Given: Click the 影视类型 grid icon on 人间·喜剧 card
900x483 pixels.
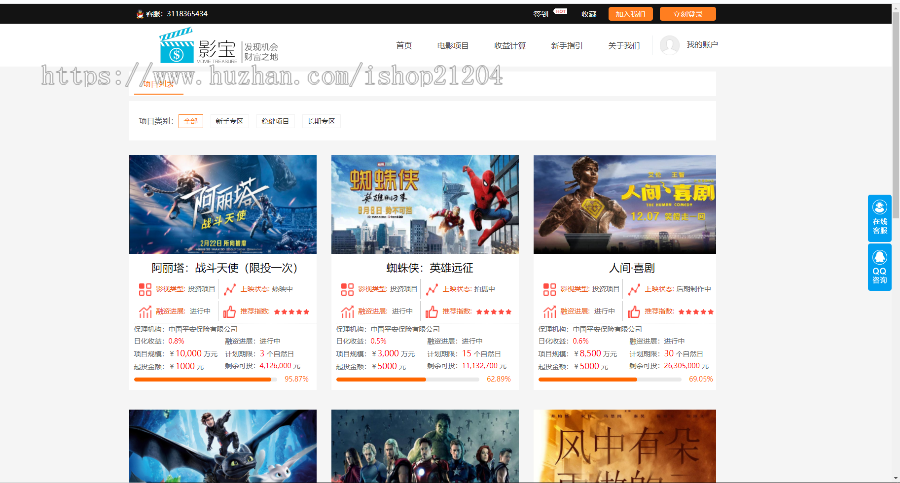Looking at the screenshot, I should (550, 289).
